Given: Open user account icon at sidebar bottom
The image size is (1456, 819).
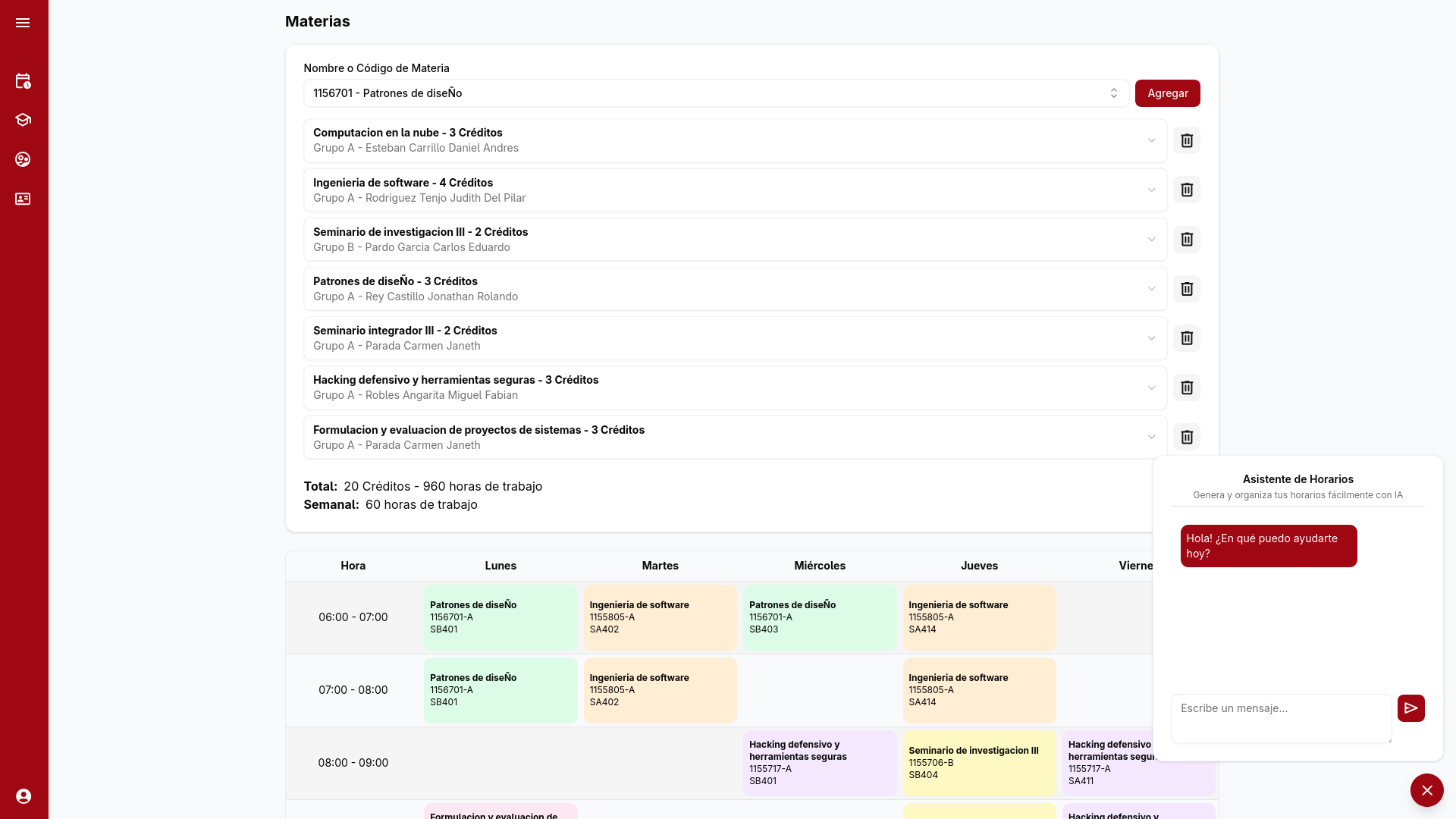Looking at the screenshot, I should point(24,796).
